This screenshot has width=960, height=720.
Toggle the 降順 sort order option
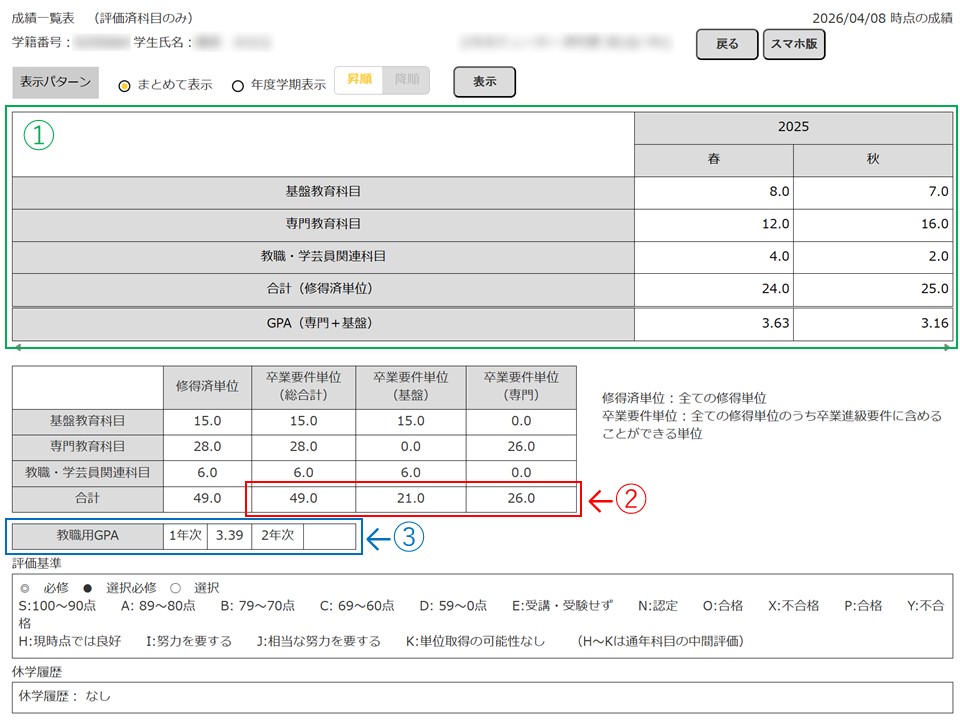(x=407, y=80)
